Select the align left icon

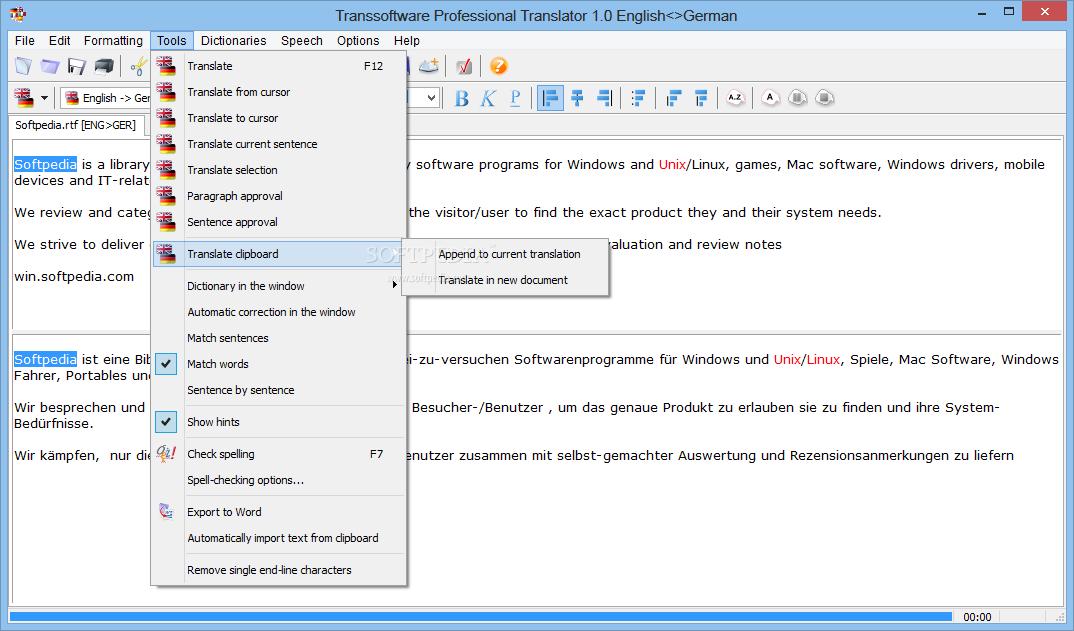(550, 99)
